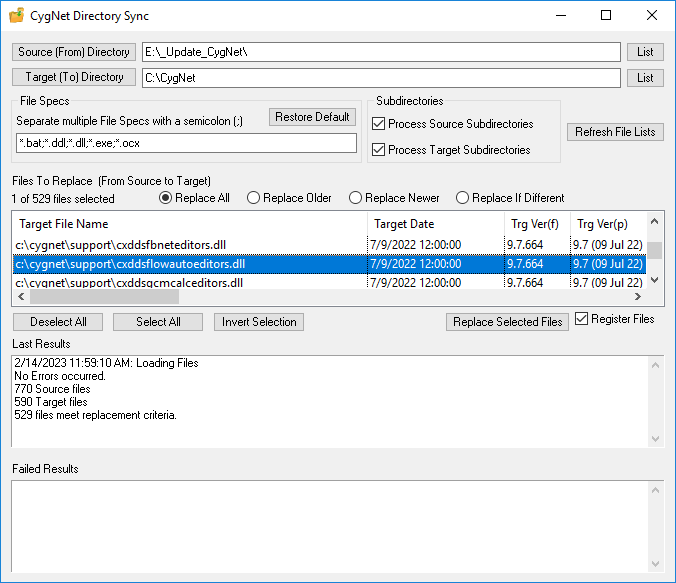Screen dimensions: 676x583
Task: Click Deselect All button
Action: pos(58,322)
